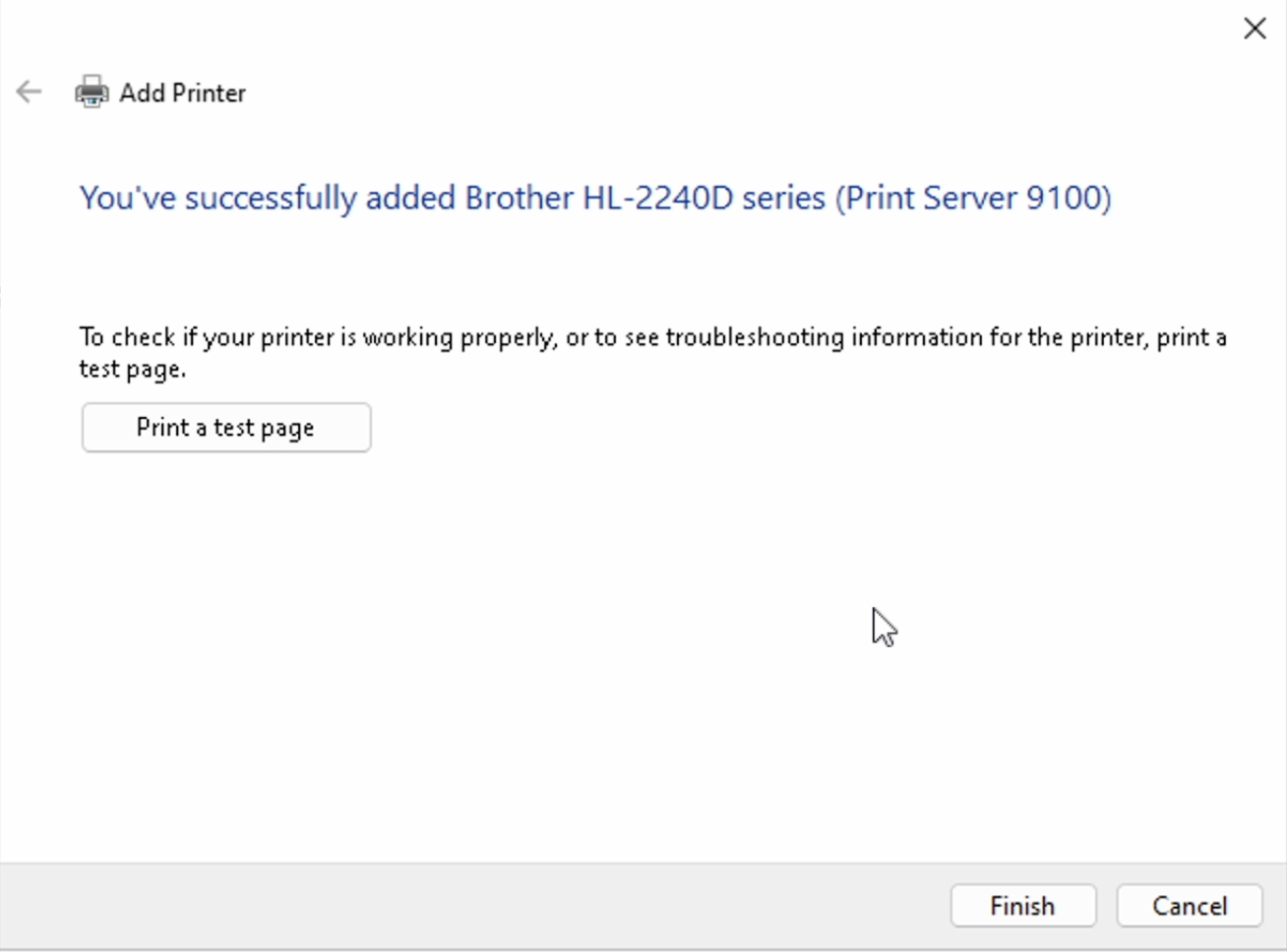
Task: Click the left-pointing navigation arrow
Action: coord(29,91)
